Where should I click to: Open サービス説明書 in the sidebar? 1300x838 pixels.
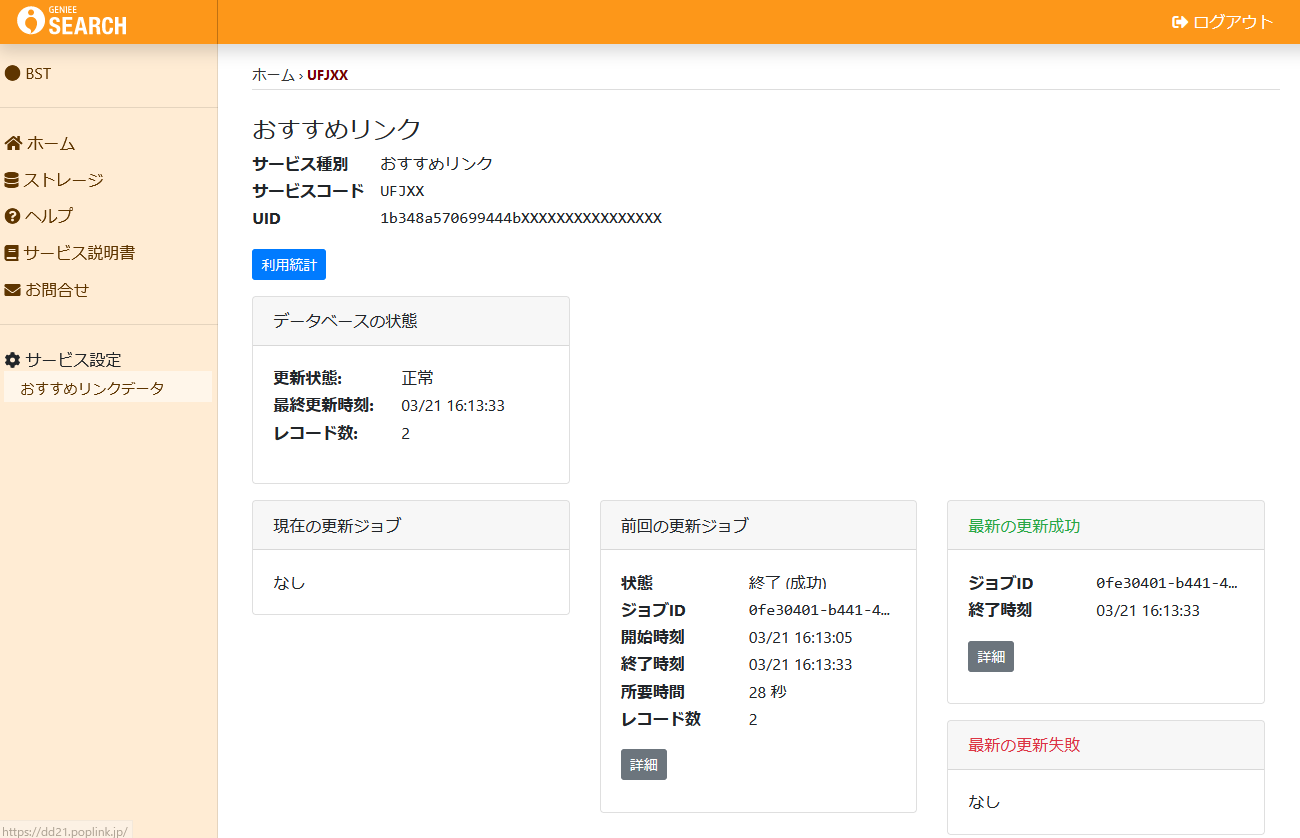(x=70, y=253)
